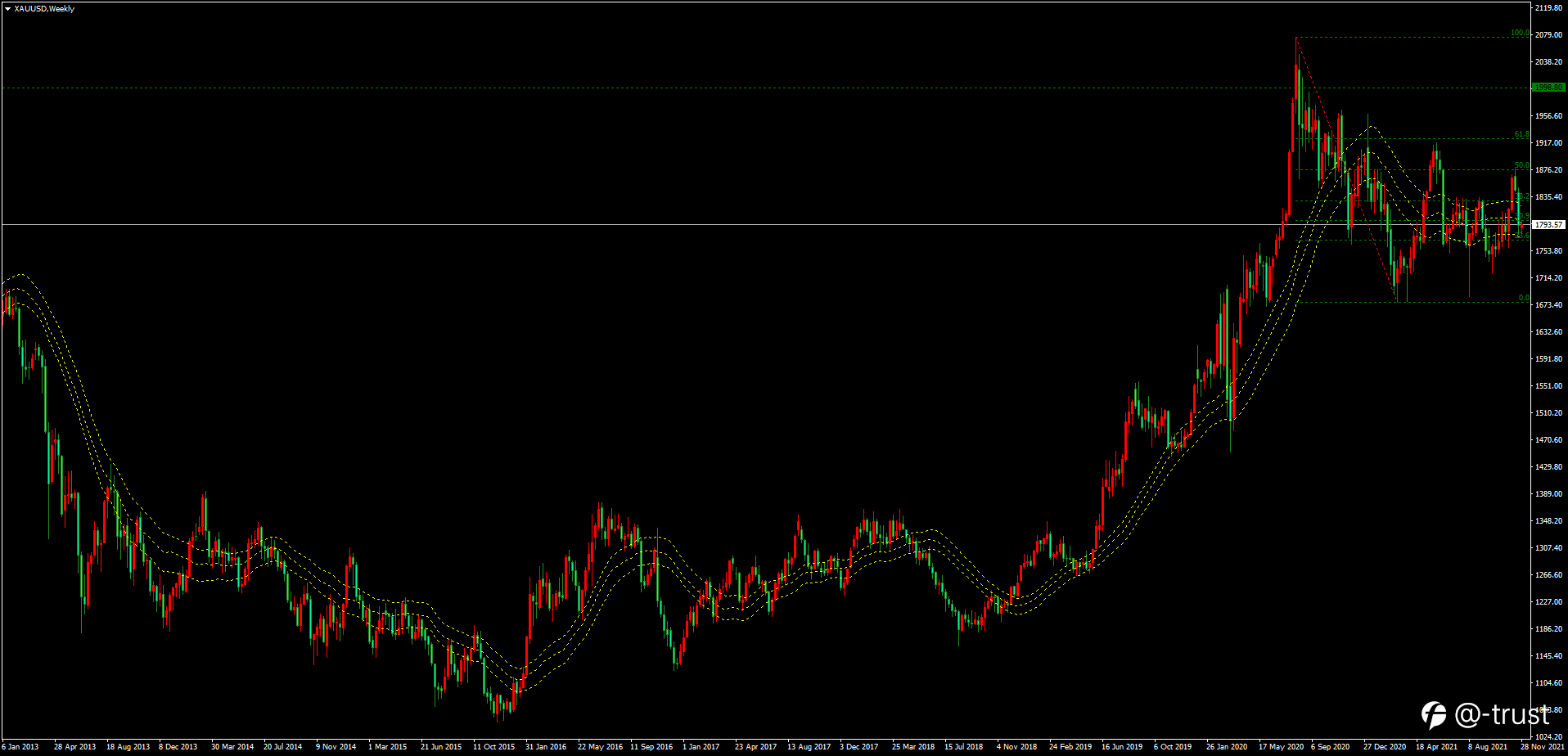Click the 13 Aug 2017 date label

pos(809,747)
